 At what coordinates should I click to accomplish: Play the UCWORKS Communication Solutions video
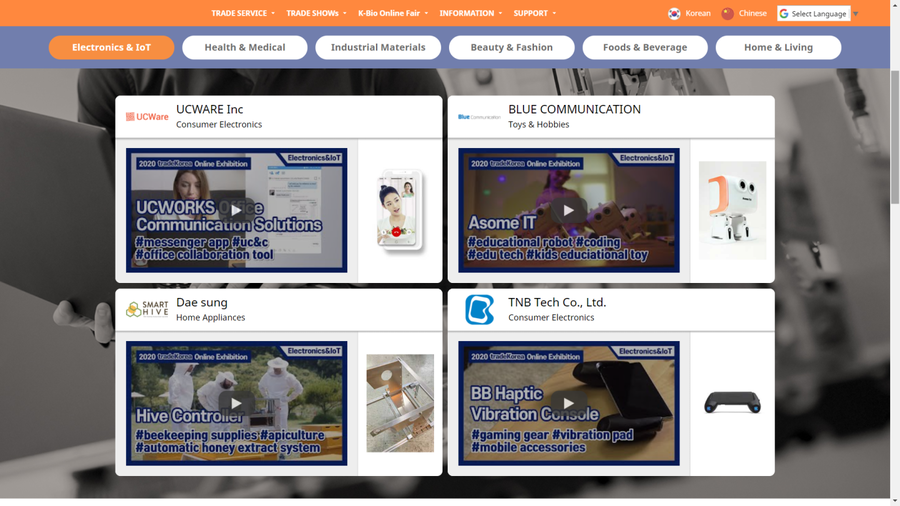[x=236, y=211]
